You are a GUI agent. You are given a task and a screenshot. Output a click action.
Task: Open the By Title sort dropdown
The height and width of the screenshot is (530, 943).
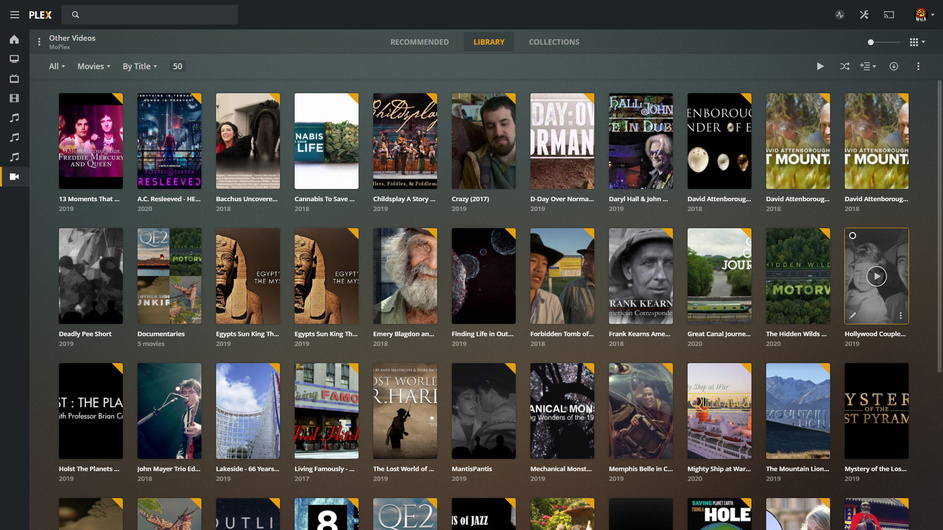140,66
